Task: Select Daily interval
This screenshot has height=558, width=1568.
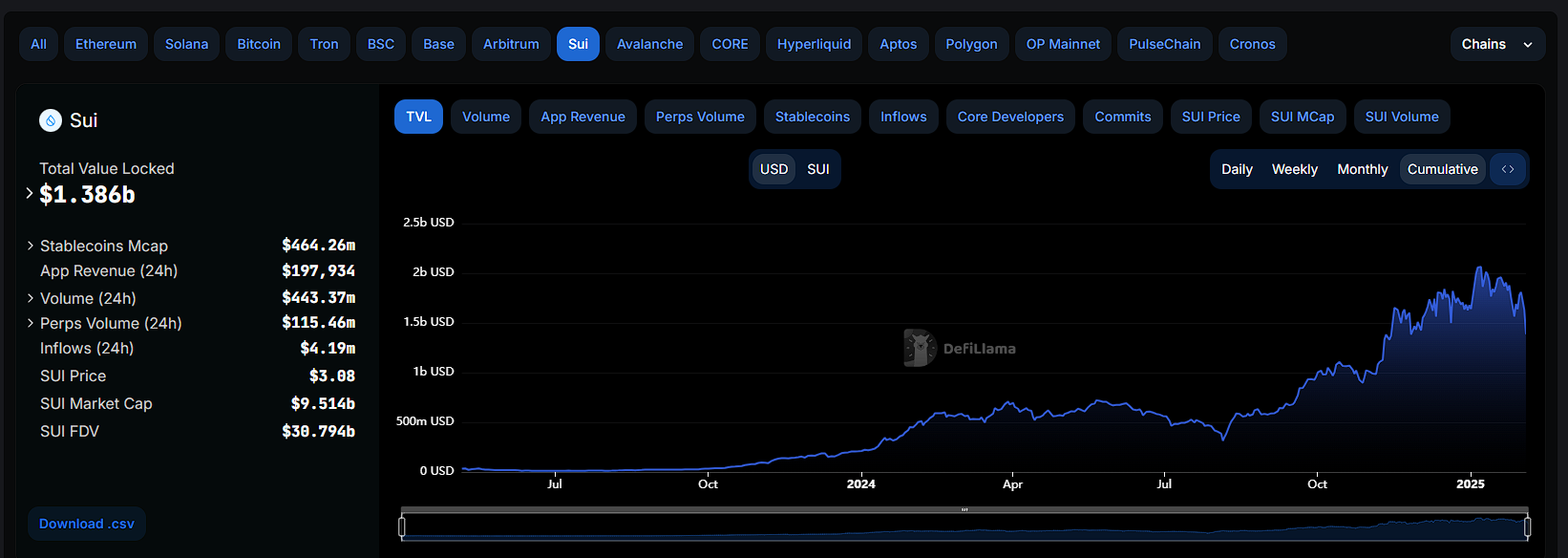Action: coord(1237,169)
